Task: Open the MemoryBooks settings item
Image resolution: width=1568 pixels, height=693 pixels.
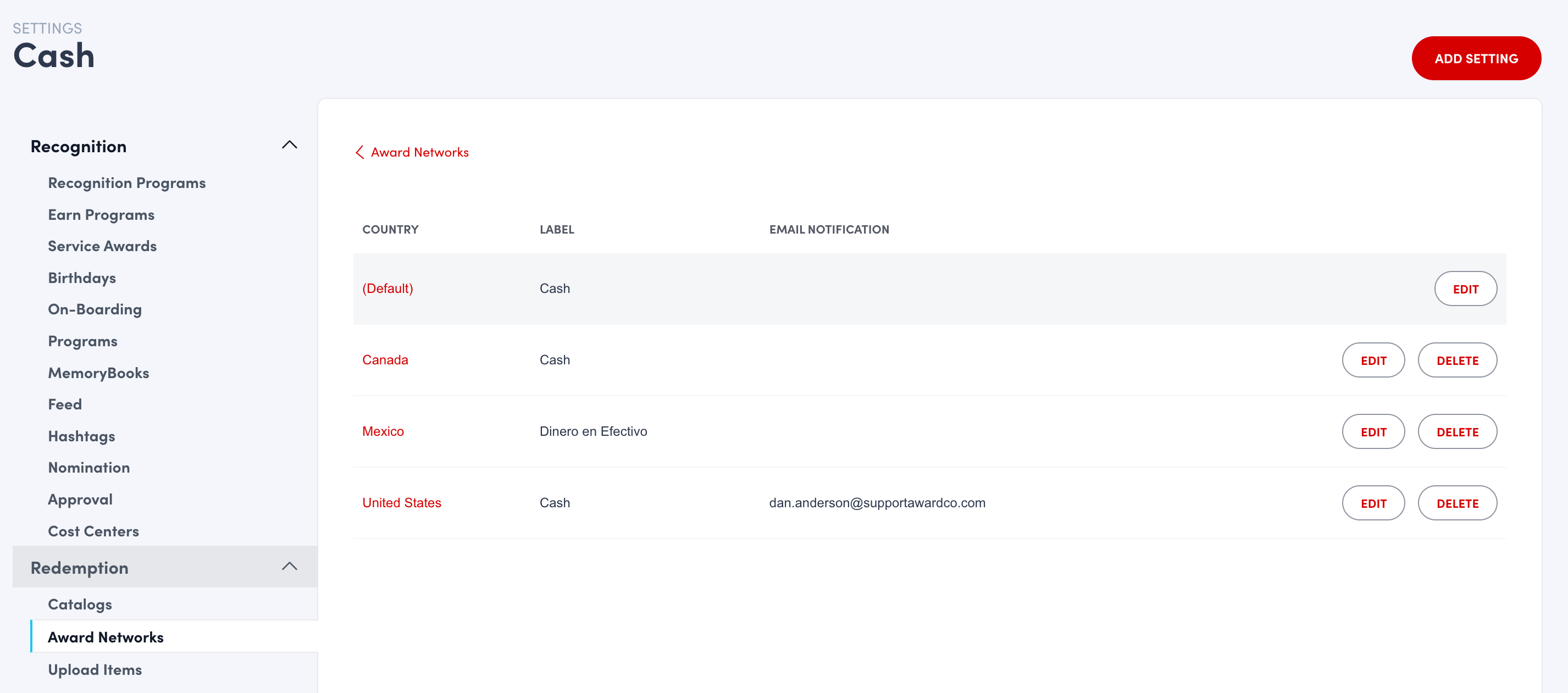Action: coord(98,373)
